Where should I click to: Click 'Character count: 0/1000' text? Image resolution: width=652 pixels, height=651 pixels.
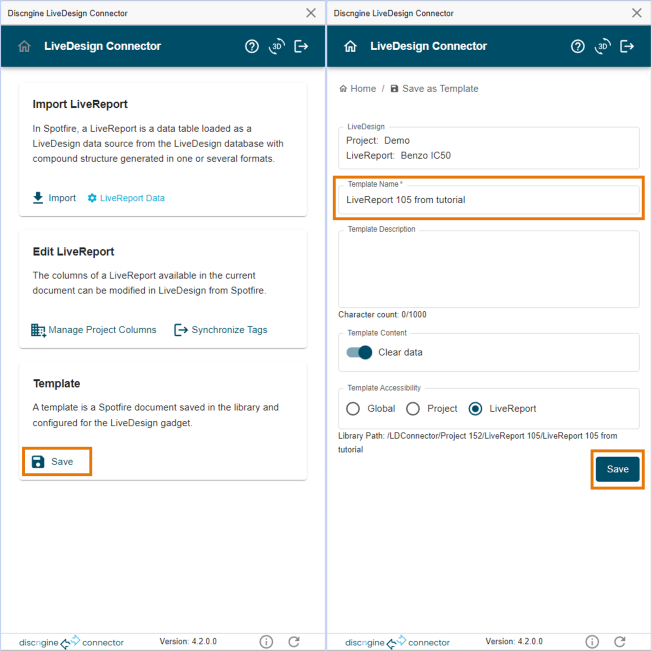point(382,315)
